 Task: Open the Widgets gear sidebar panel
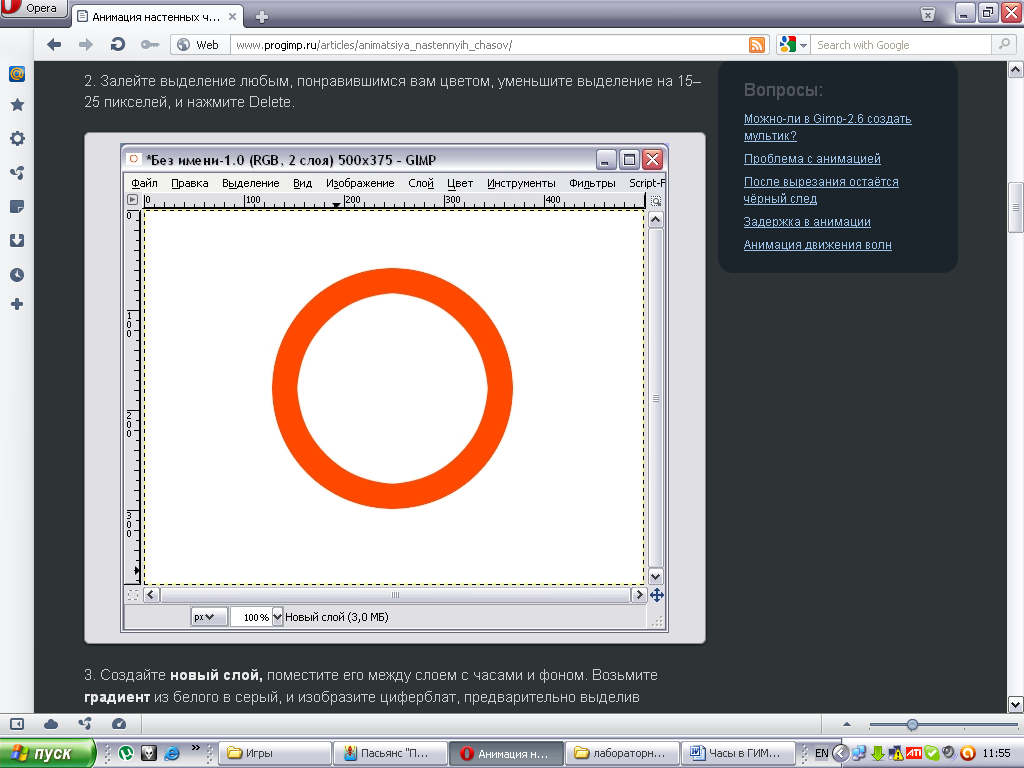[18, 138]
